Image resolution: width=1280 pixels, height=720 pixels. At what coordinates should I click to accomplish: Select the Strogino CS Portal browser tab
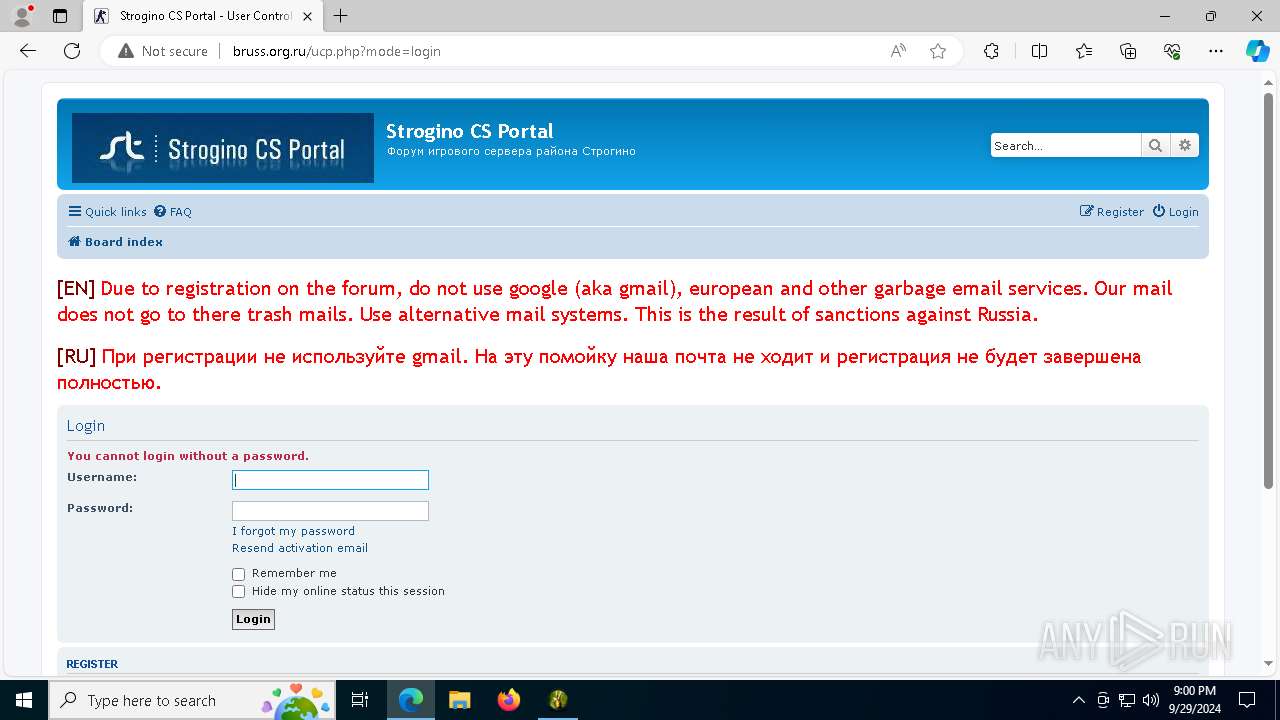coord(203,16)
